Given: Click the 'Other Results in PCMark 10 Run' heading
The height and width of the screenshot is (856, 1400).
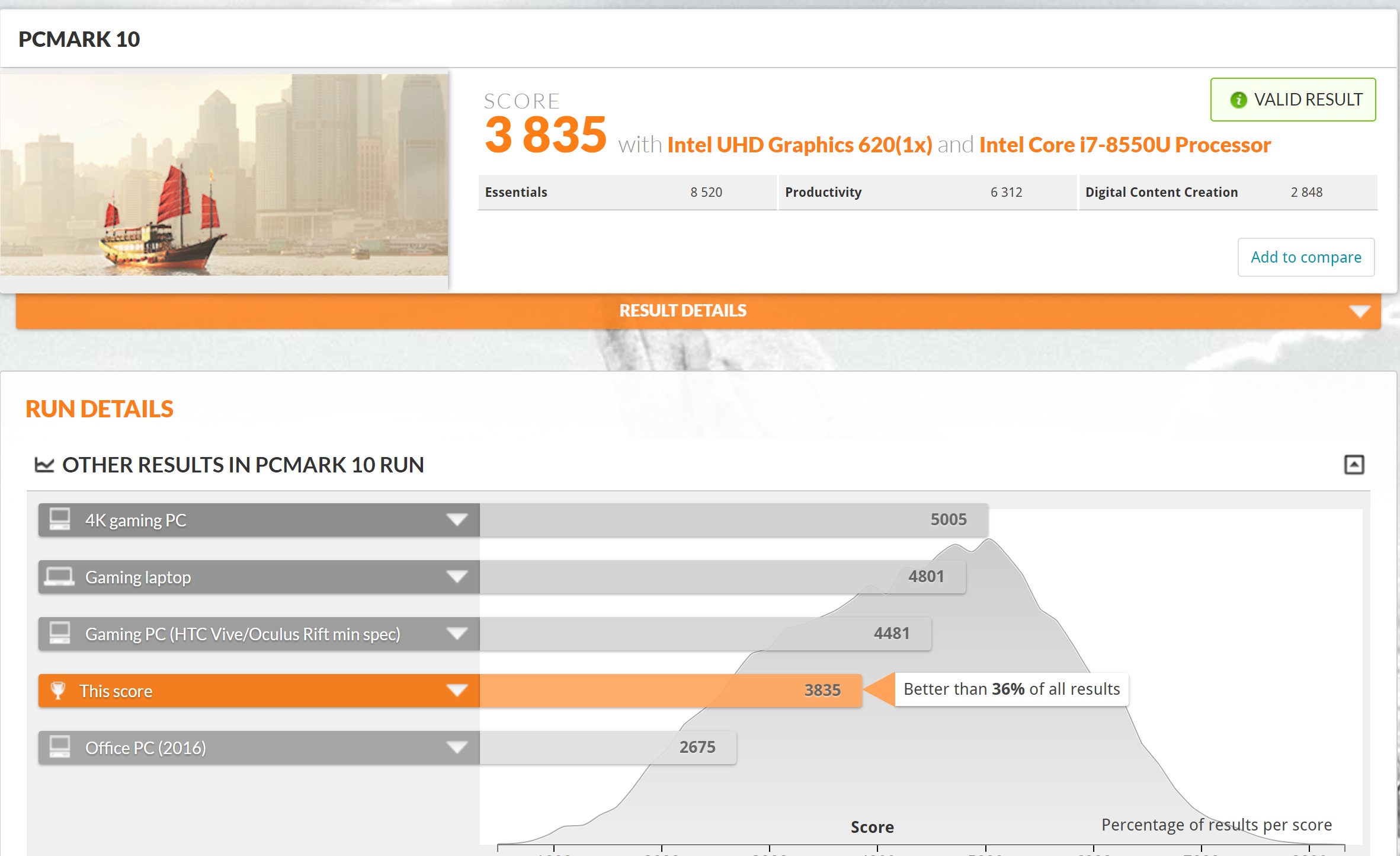Looking at the screenshot, I should [x=243, y=465].
